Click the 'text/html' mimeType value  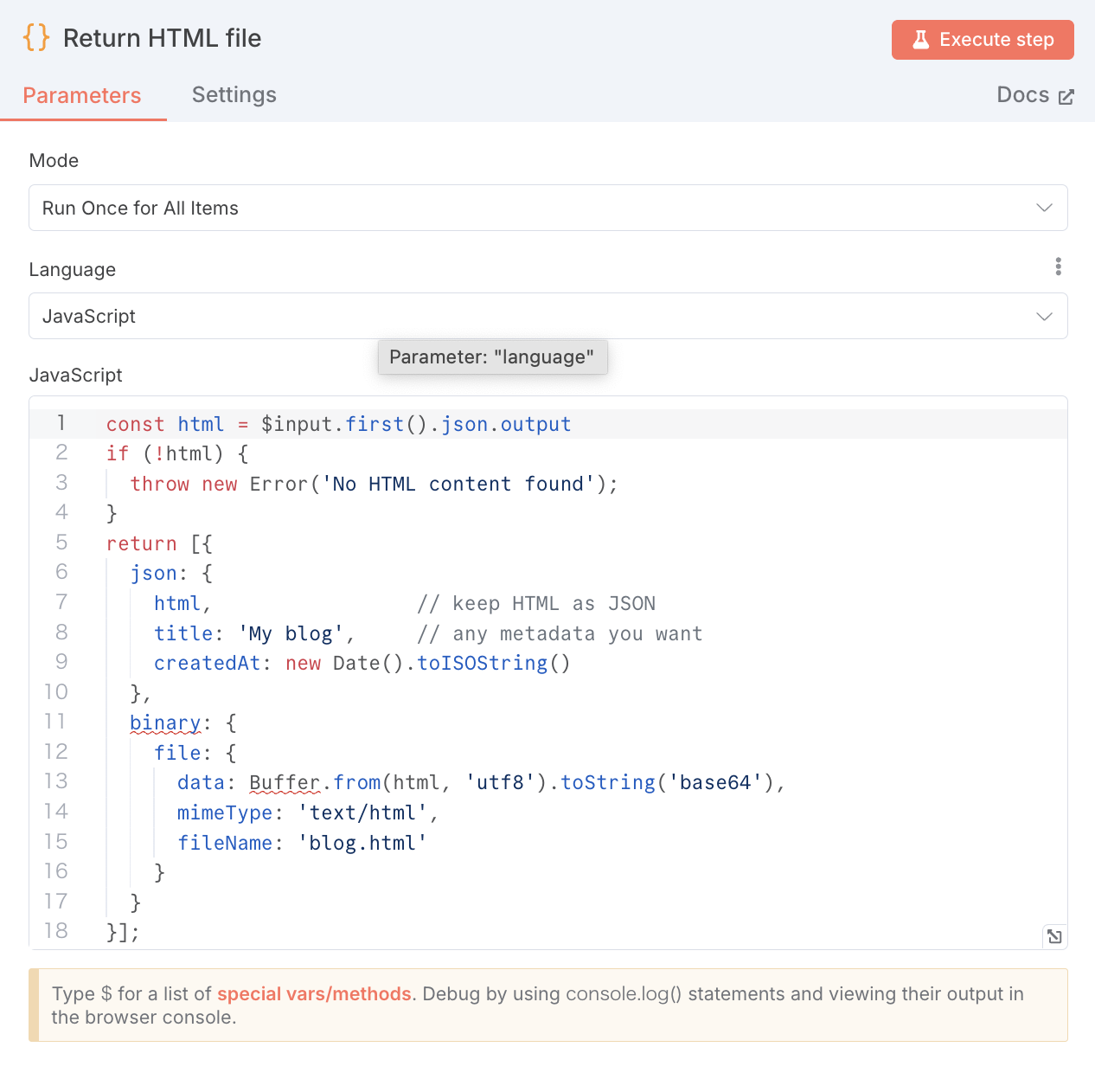click(362, 813)
